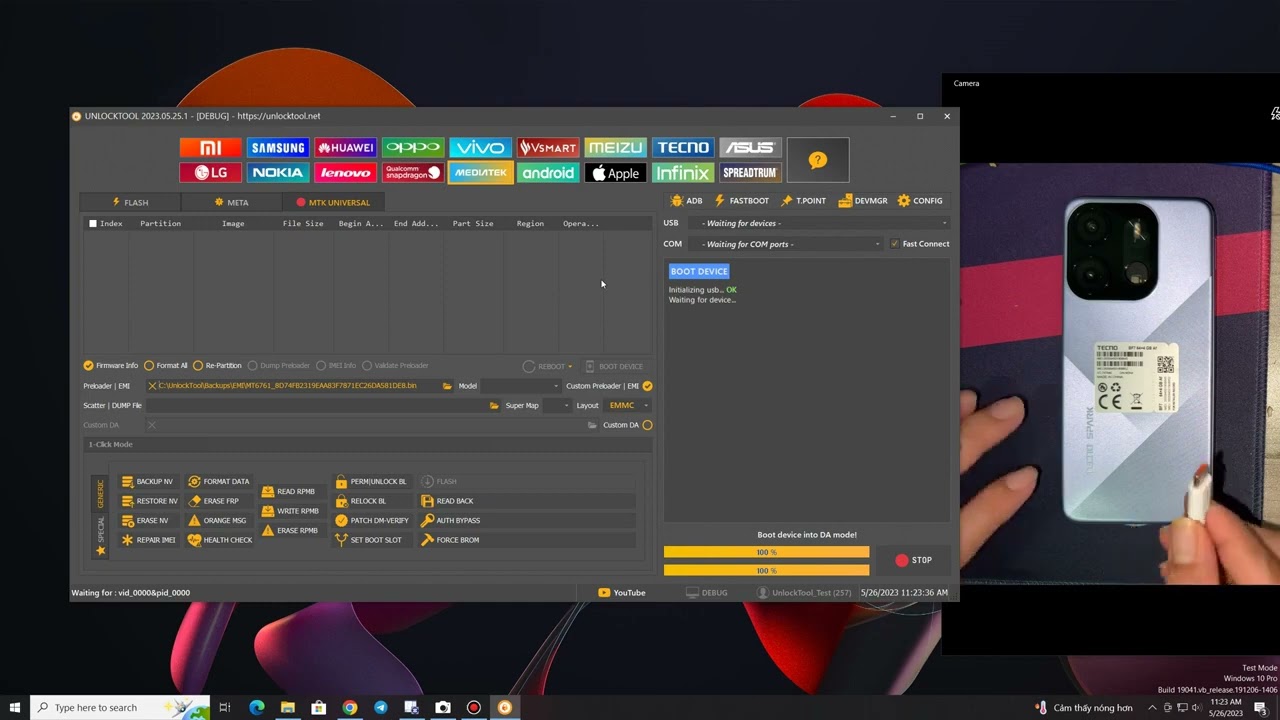The height and width of the screenshot is (720, 1280).
Task: Switch to the FLASH tab
Action: coord(130,203)
